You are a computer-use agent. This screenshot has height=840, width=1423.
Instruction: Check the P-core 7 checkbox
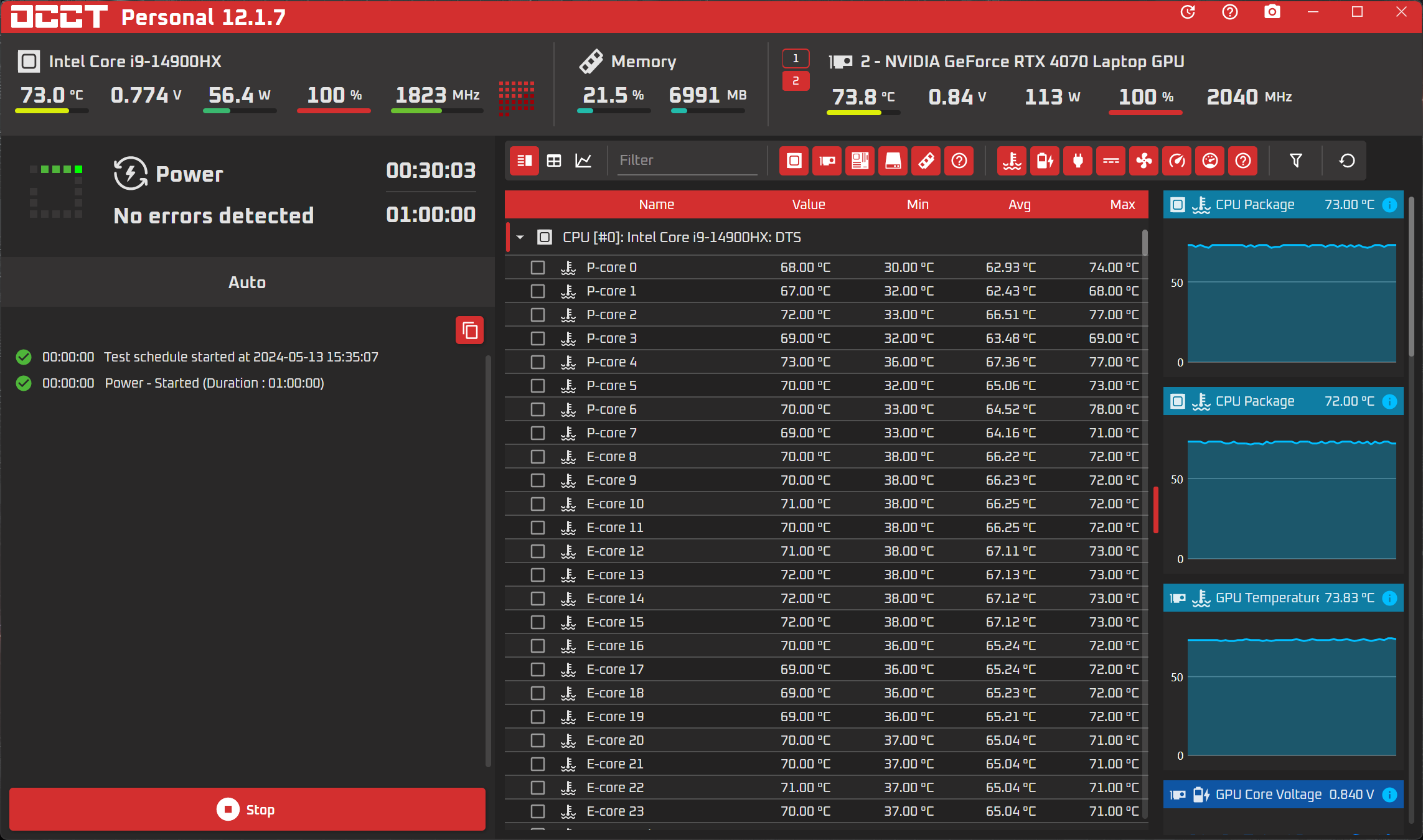click(538, 433)
